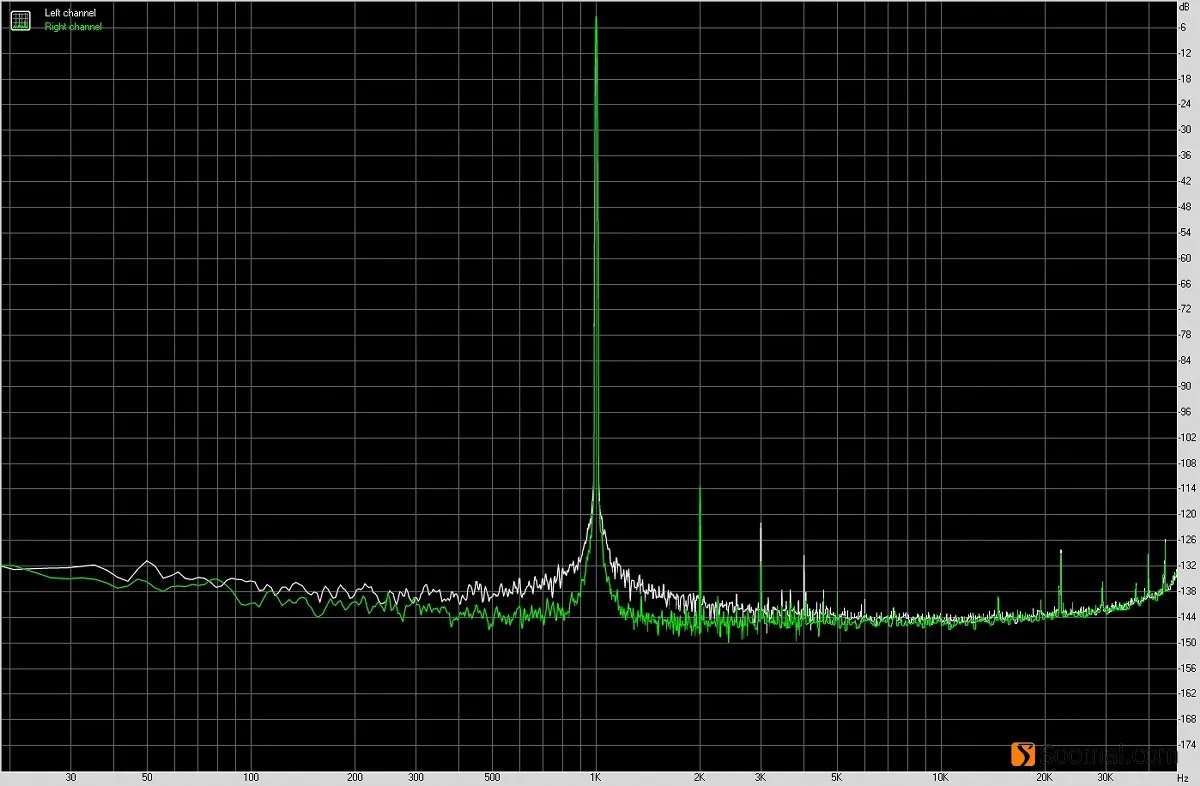Click the spectrum graph icon beside legend

20,19
